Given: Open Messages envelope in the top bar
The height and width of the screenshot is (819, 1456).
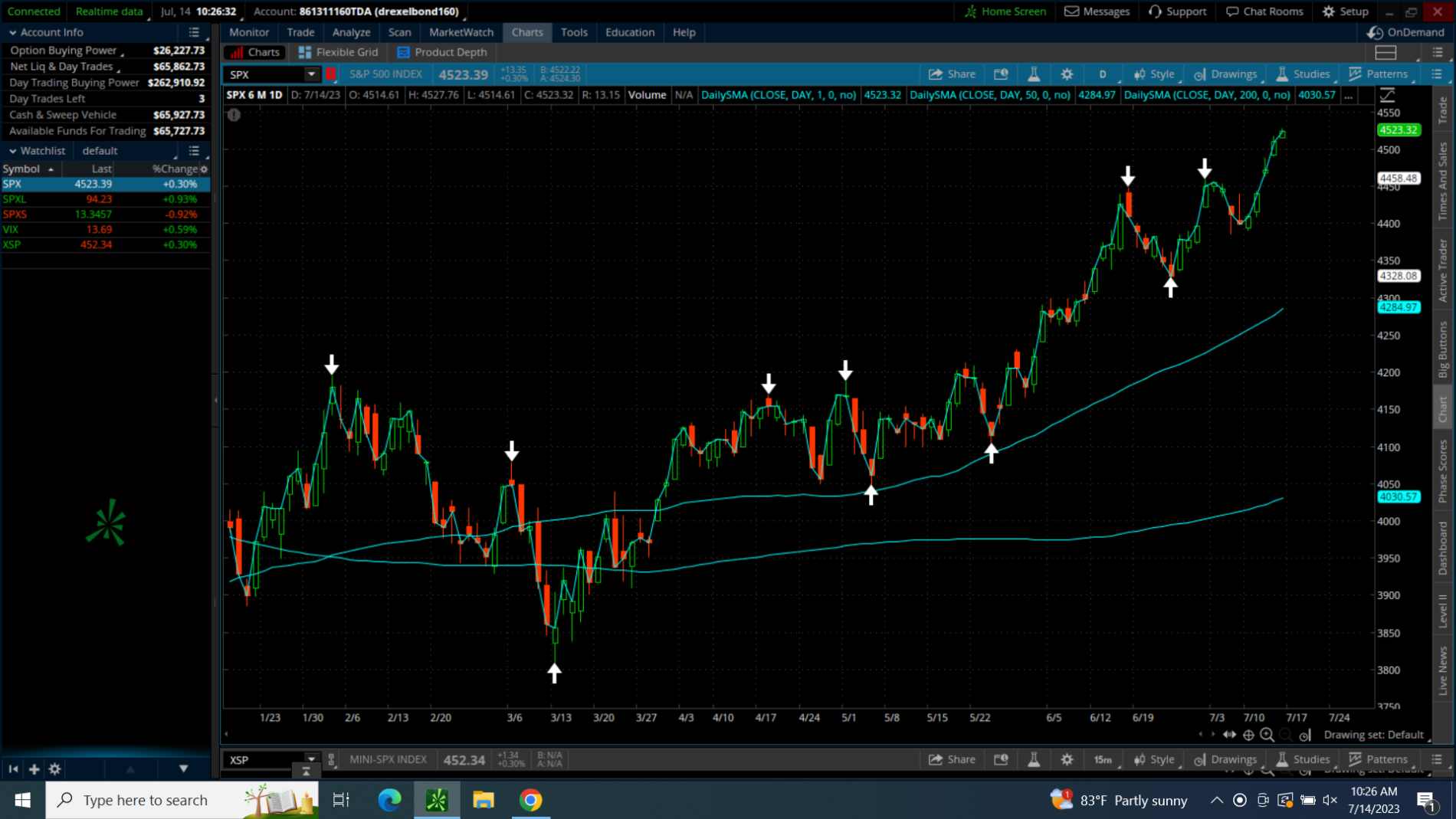Looking at the screenshot, I should tap(1097, 11).
